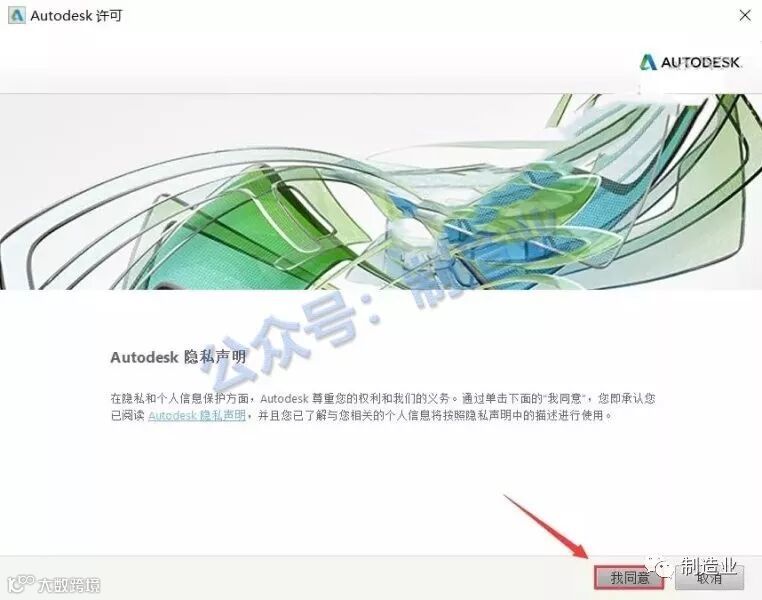Close the Autodesk 许可 dialog window
Viewport: 762px width, 600px height.
(x=745, y=16)
